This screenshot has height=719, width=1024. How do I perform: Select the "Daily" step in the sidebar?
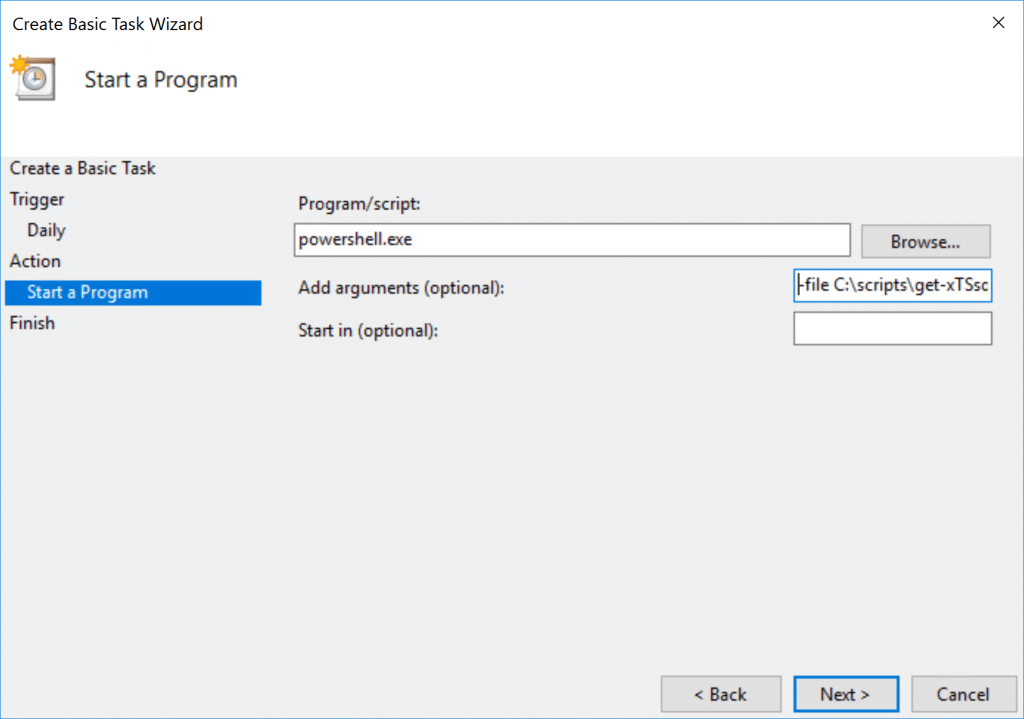(48, 230)
